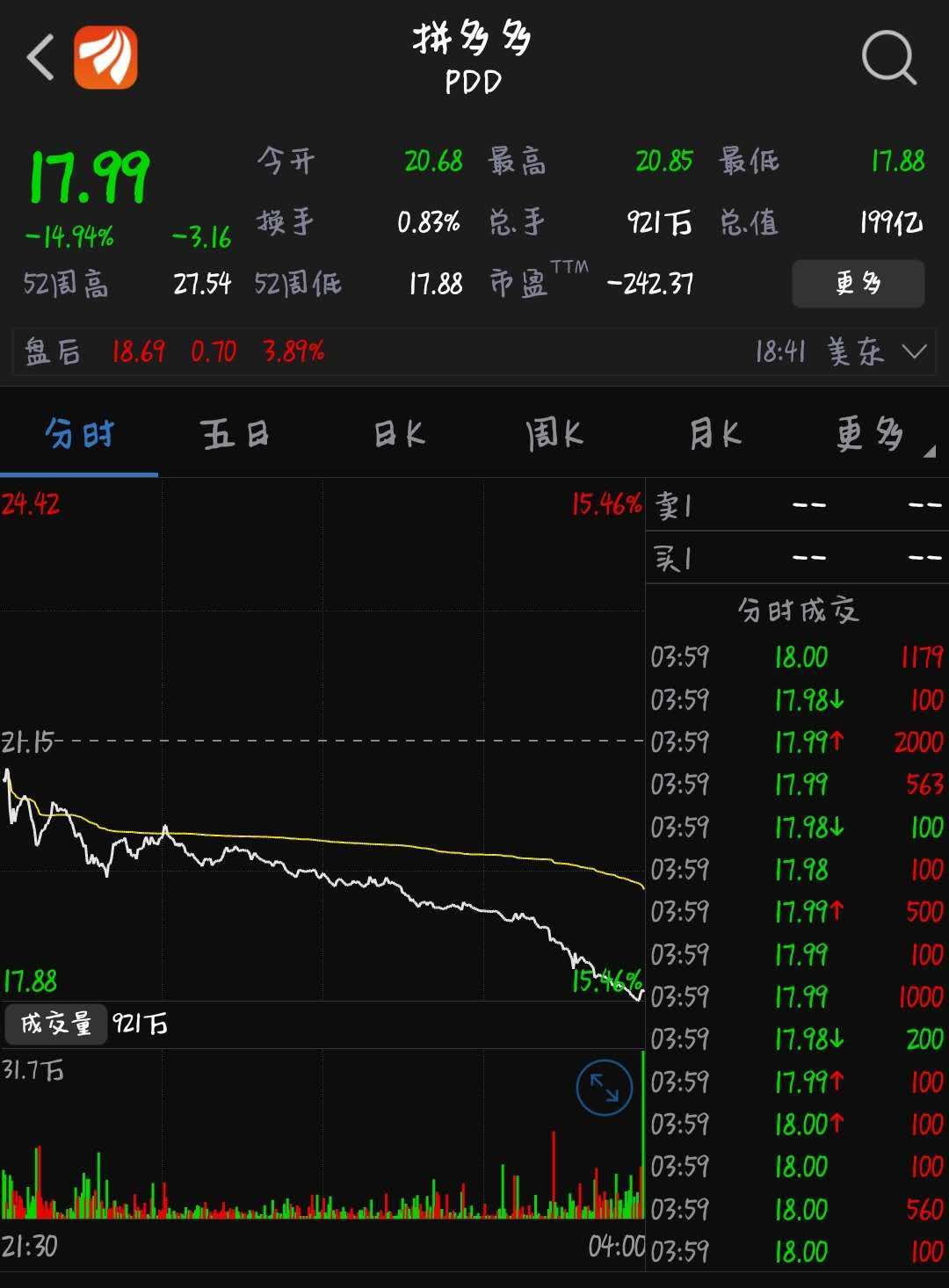This screenshot has width=949, height=1288.
Task: Expand chart to fullscreen with the arrows icon
Action: pyautogui.click(x=605, y=1088)
